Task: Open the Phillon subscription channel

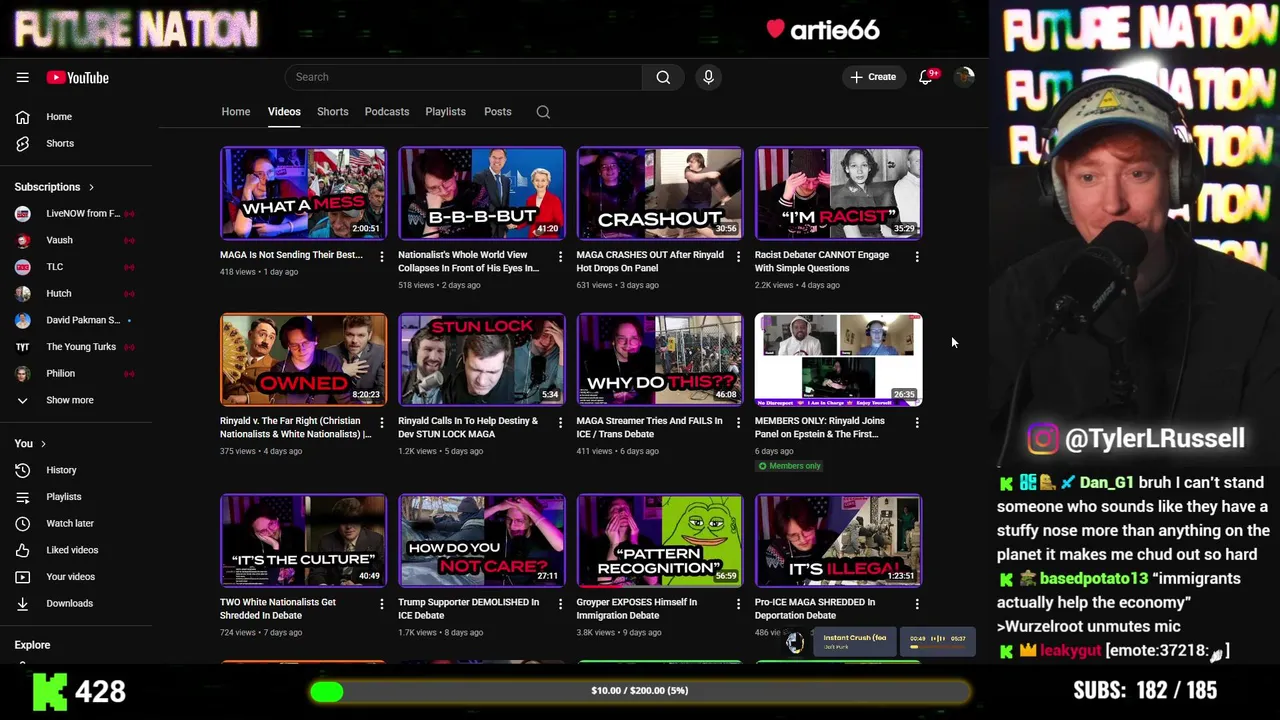Action: (76, 374)
